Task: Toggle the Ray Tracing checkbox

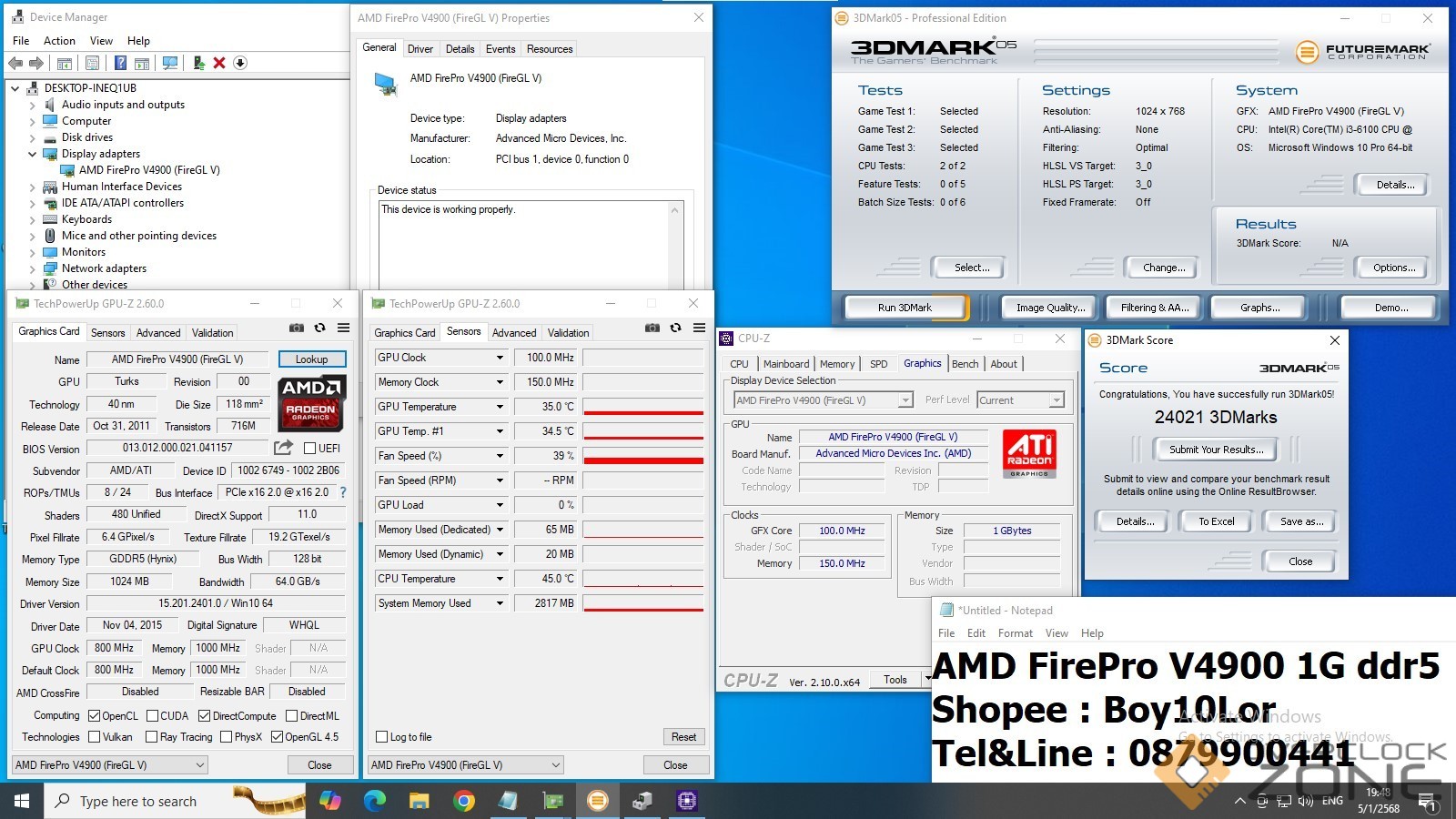Action: (151, 737)
